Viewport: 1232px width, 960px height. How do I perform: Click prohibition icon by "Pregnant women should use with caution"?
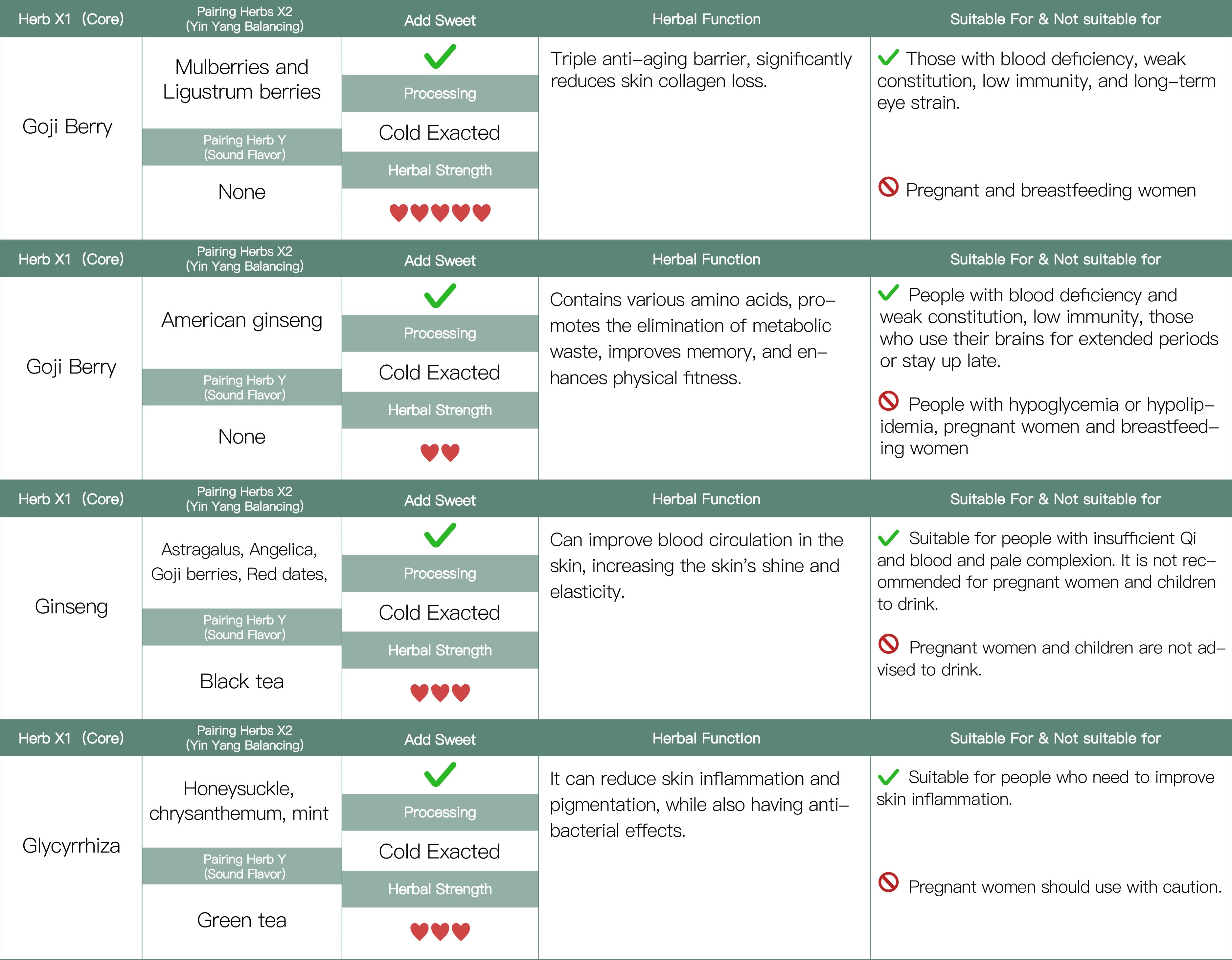(x=888, y=882)
